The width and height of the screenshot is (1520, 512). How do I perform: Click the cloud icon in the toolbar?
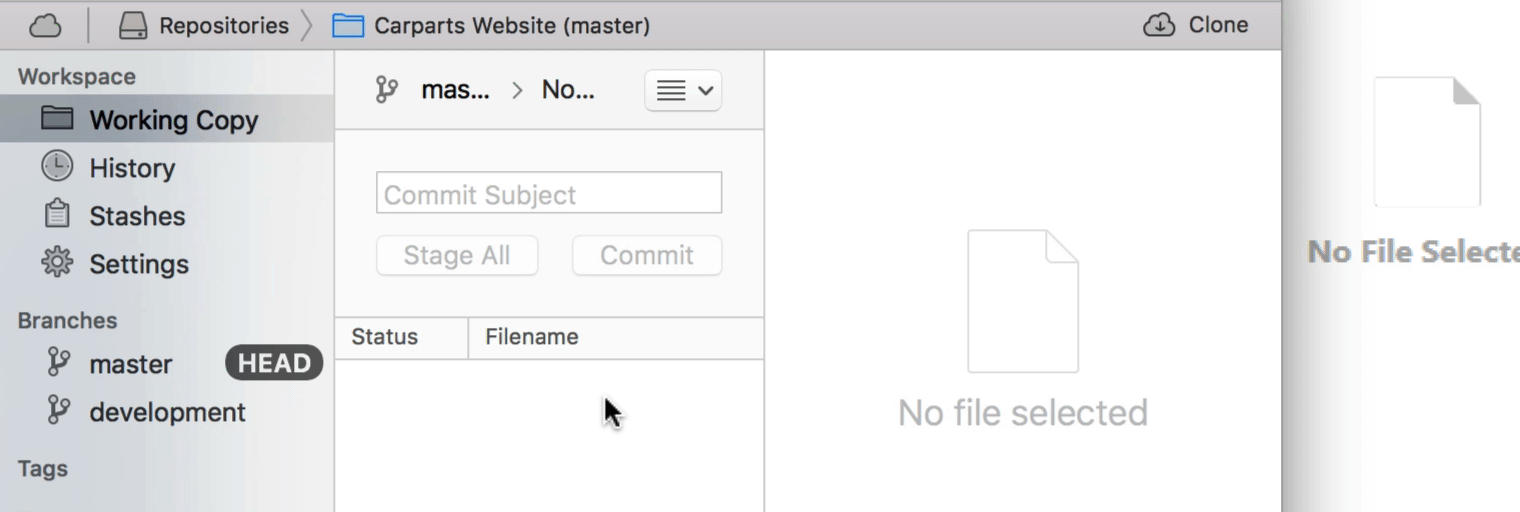(x=45, y=26)
